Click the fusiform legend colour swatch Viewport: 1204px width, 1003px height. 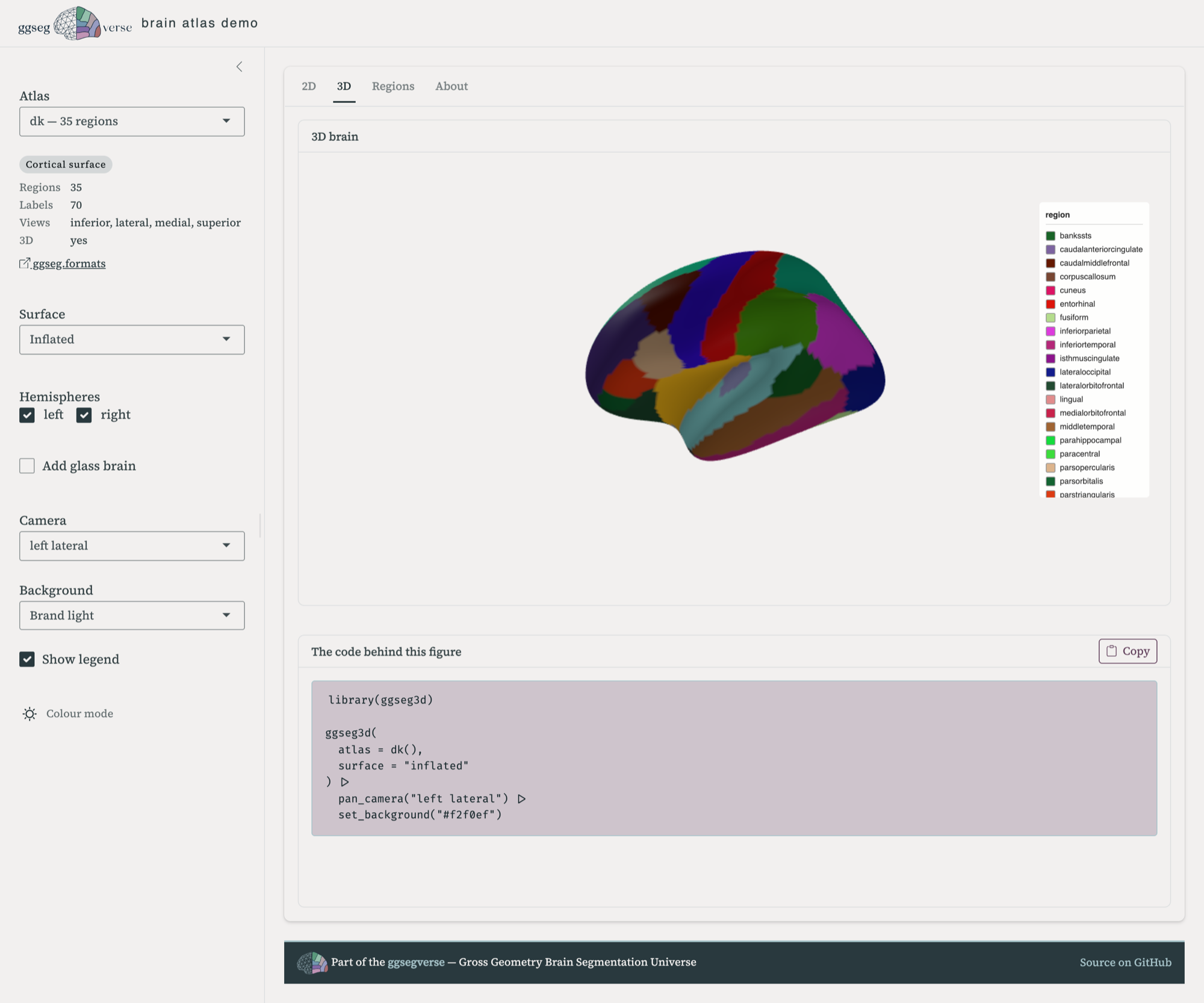(1050, 318)
